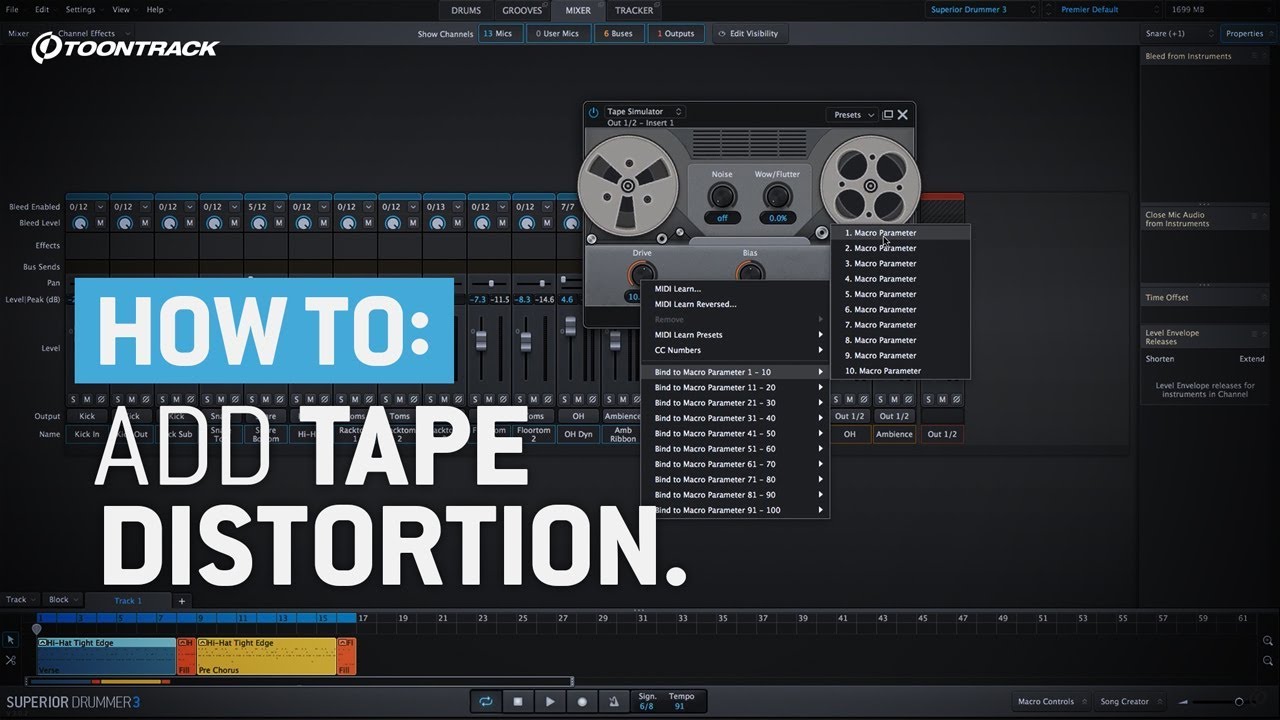1280x720 pixels.
Task: Toggle the 1 Outputs show-channels button
Action: [x=677, y=34]
